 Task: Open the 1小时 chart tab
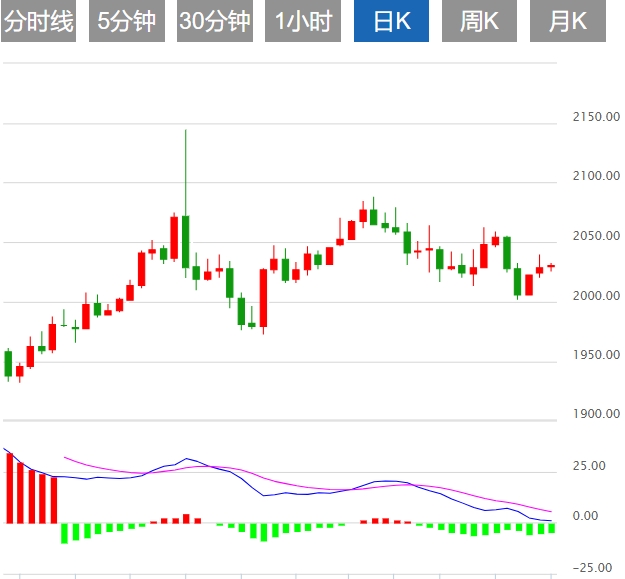303,21
